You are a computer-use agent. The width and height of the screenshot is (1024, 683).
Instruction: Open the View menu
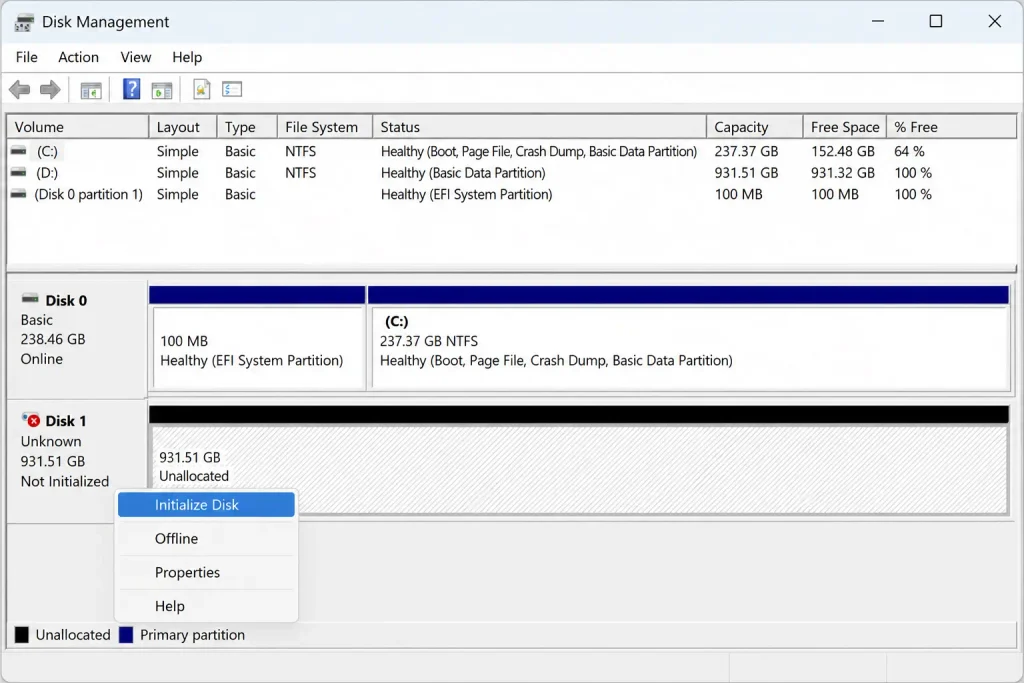(x=136, y=57)
